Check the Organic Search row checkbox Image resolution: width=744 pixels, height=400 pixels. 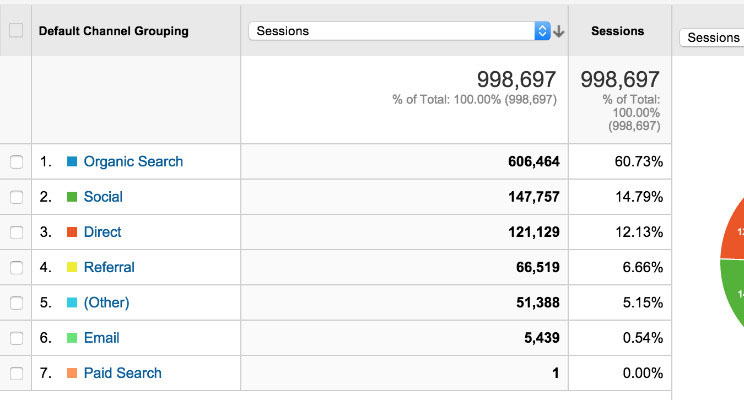(x=16, y=162)
